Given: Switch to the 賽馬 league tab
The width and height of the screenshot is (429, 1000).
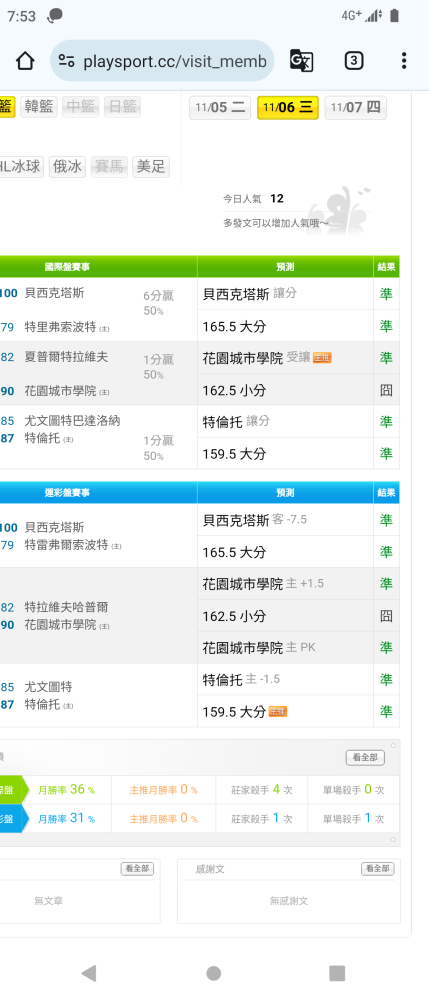Looking at the screenshot, I should click(x=109, y=167).
